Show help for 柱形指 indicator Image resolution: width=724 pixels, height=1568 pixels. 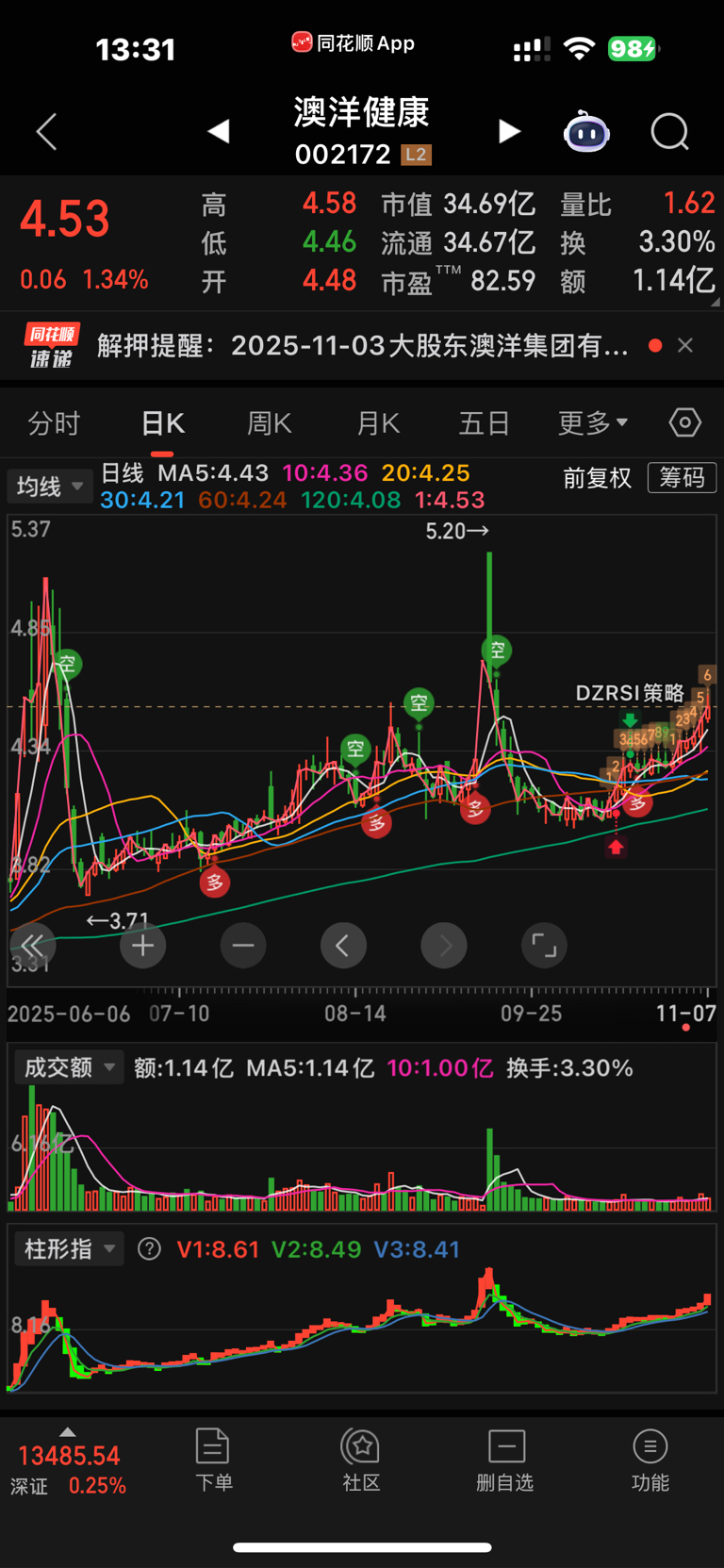coord(149,1249)
